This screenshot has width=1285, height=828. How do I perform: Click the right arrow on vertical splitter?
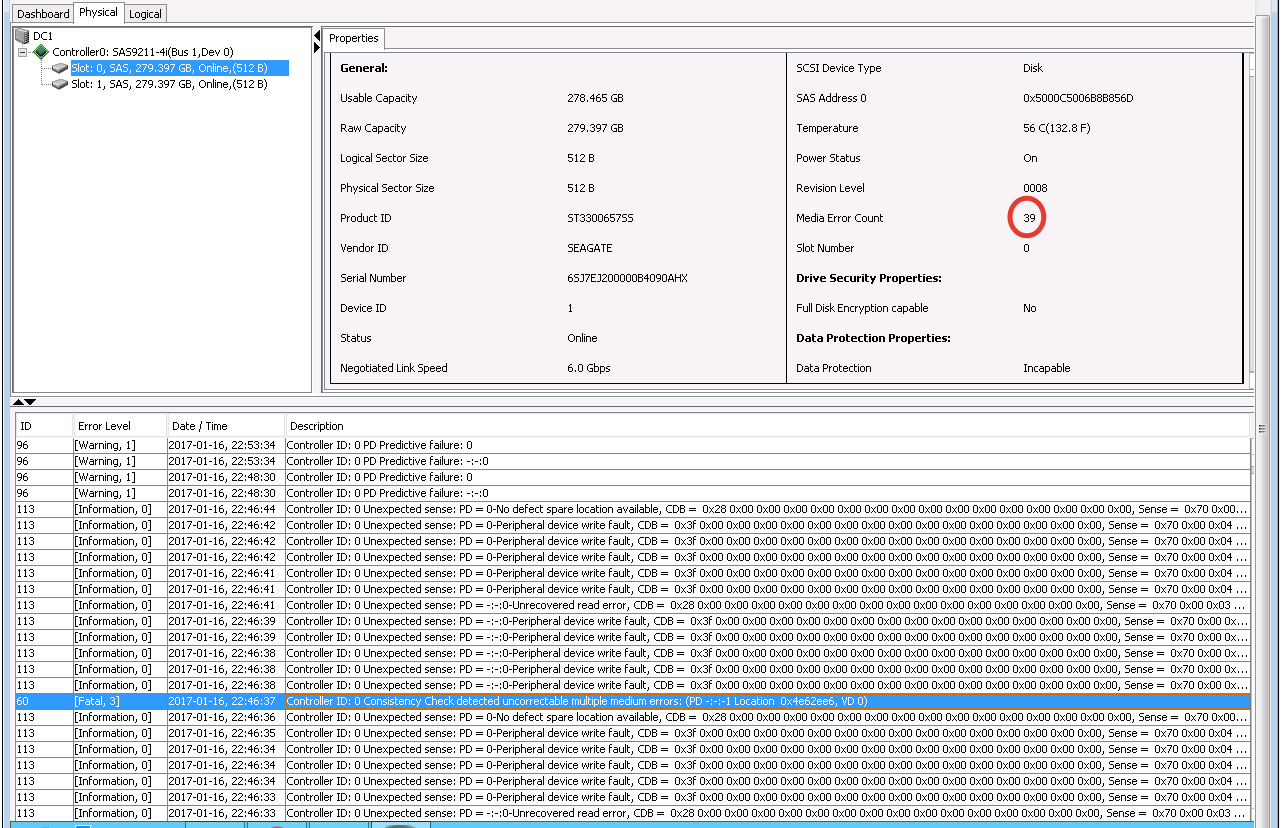click(318, 46)
